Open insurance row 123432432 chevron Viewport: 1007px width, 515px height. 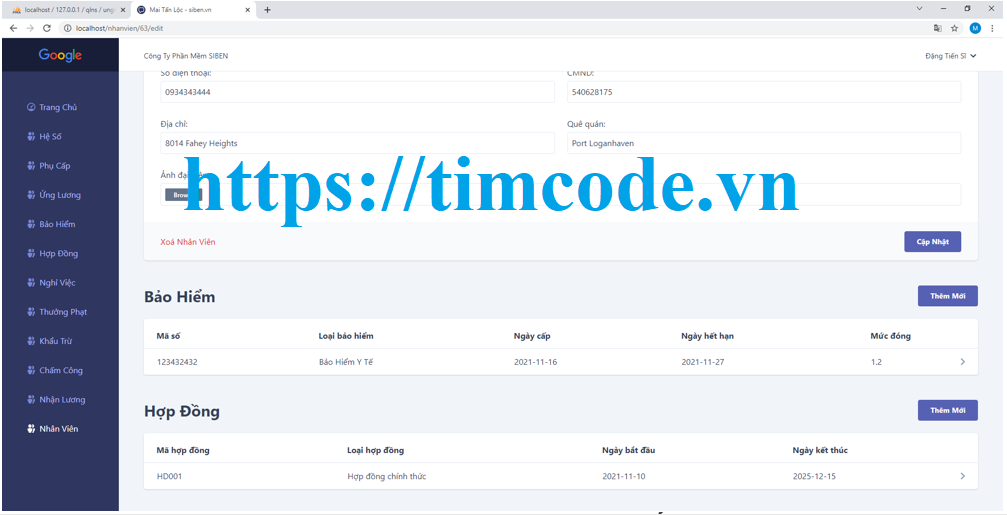(962, 362)
